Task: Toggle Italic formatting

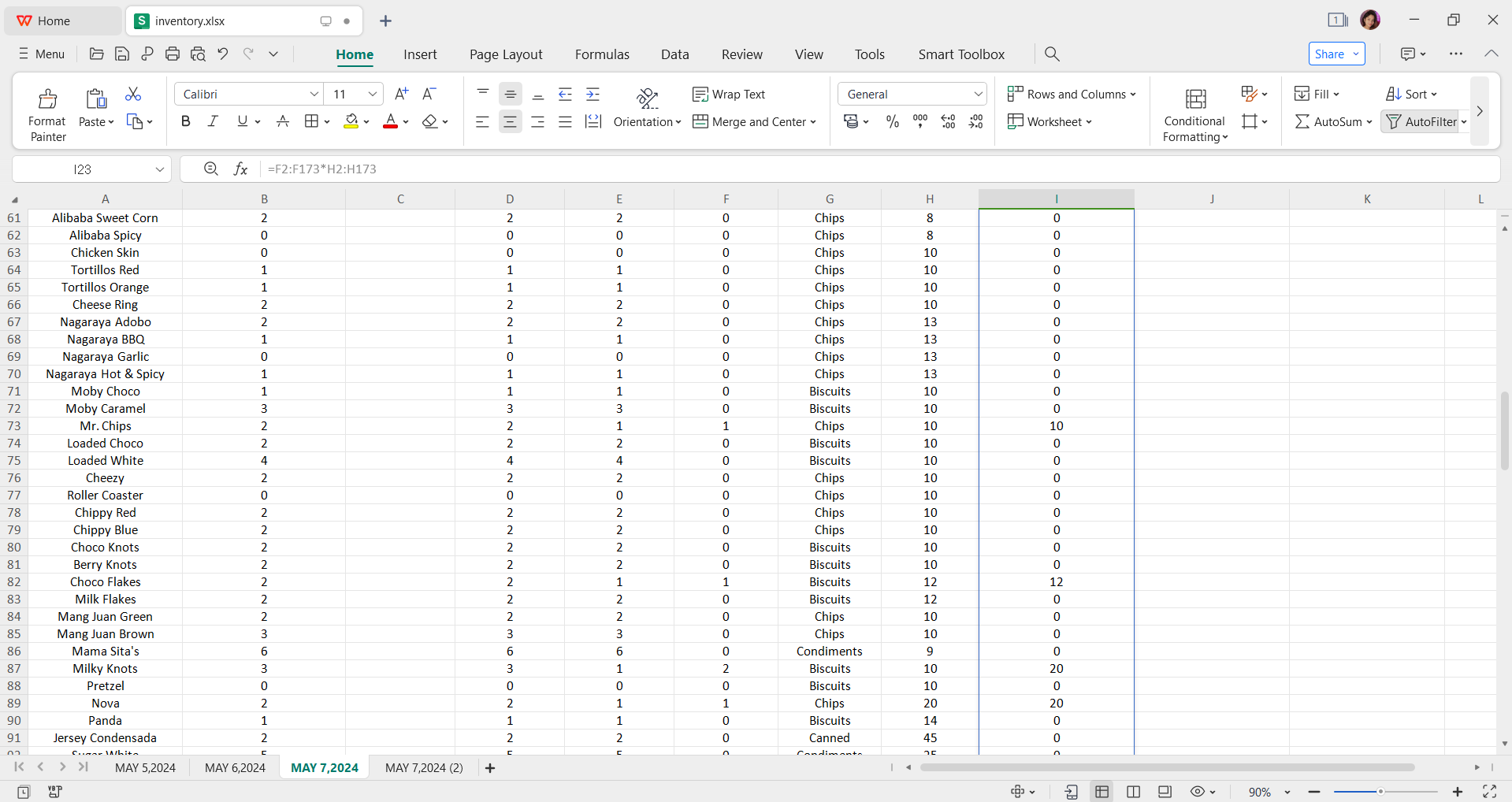Action: 213,121
